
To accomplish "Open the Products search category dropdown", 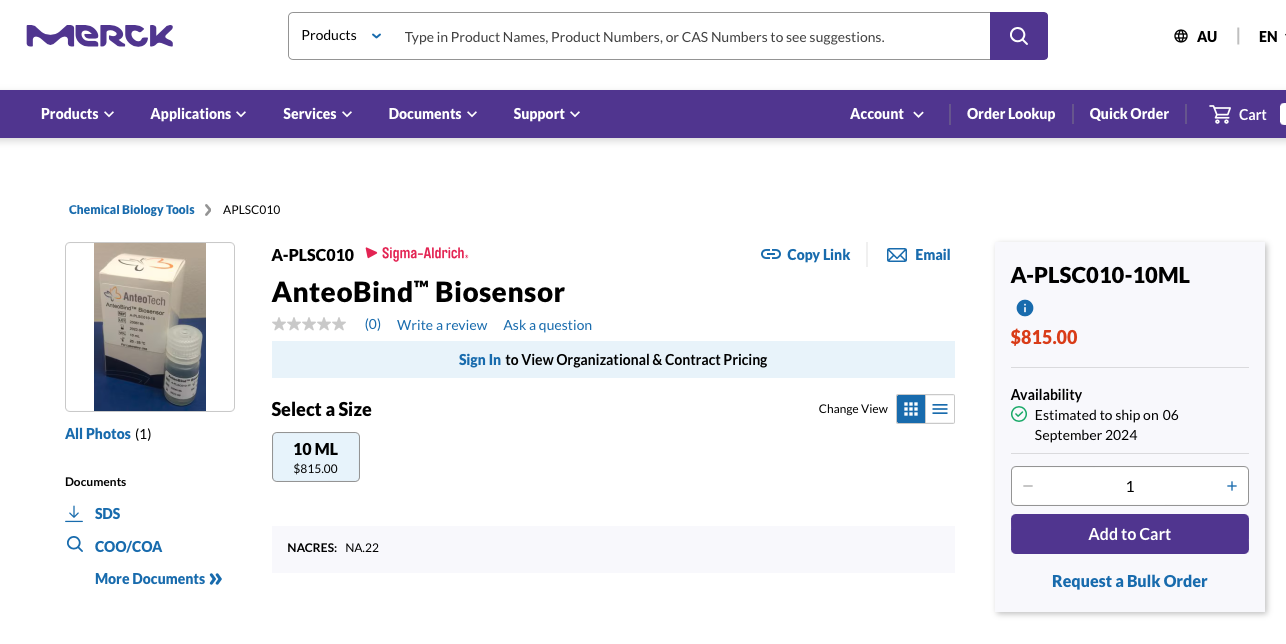I will click(x=341, y=36).
